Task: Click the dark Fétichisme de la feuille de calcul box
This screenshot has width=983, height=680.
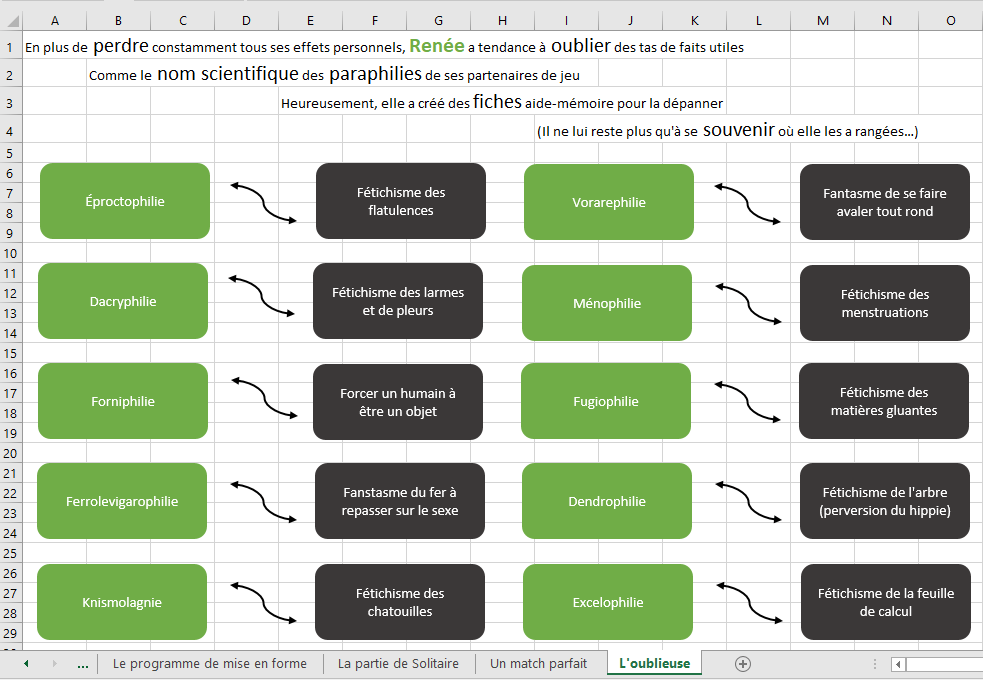Action: [x=885, y=602]
